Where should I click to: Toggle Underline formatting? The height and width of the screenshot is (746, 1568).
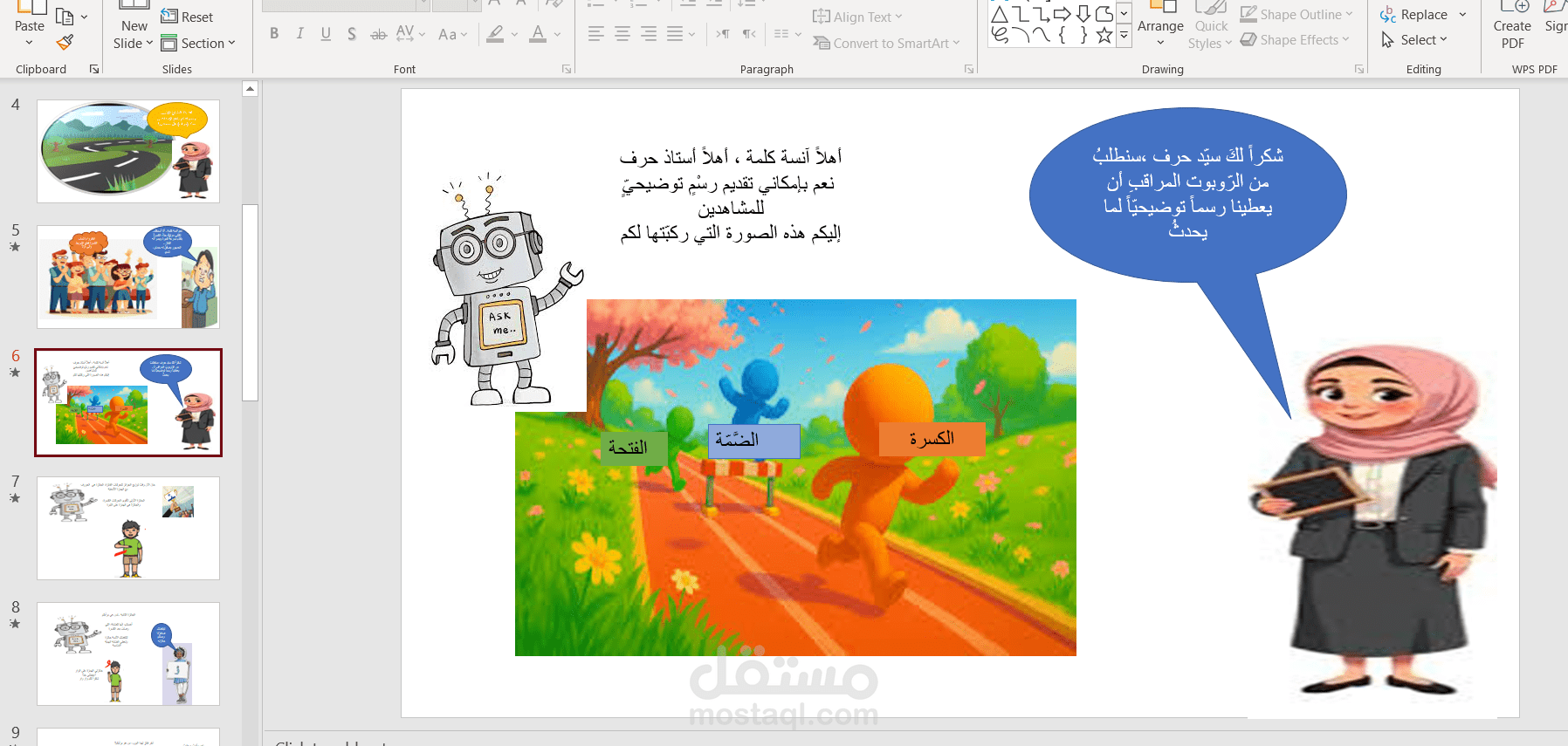326,34
